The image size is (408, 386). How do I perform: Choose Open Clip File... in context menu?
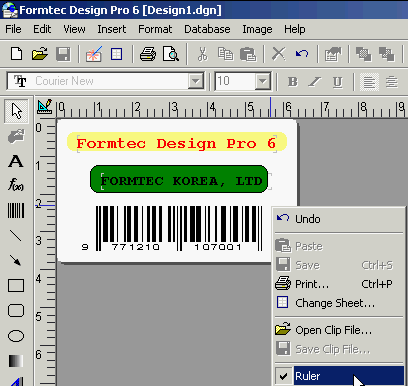339,330
